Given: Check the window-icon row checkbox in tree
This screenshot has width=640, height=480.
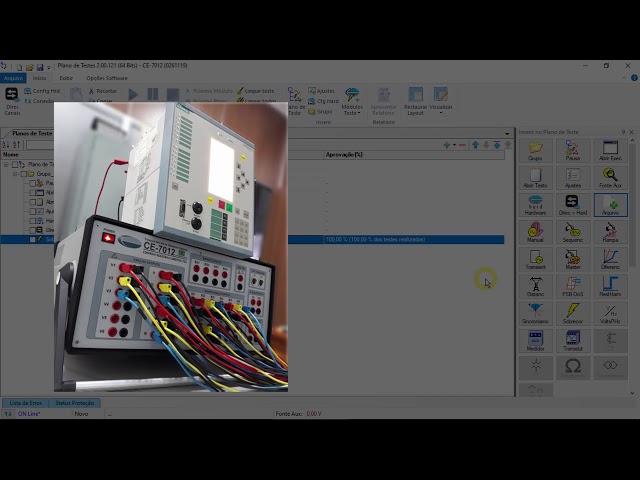Looking at the screenshot, I should (33, 193).
